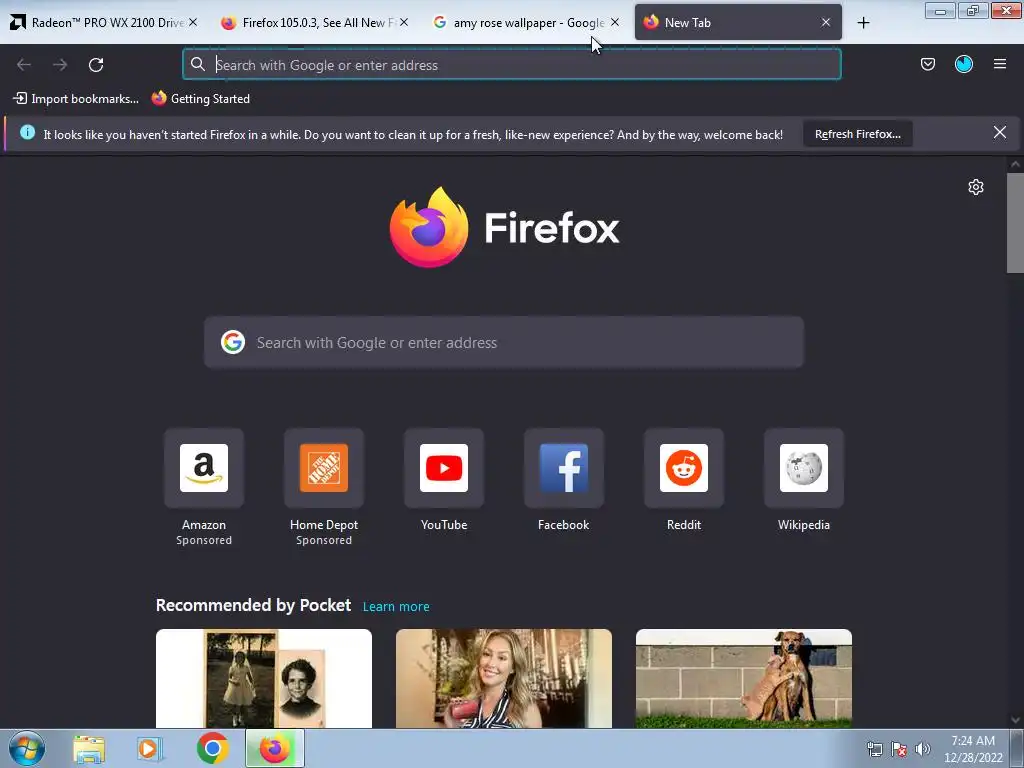Focus the URL address bar
1024x768 pixels.
[512, 65]
